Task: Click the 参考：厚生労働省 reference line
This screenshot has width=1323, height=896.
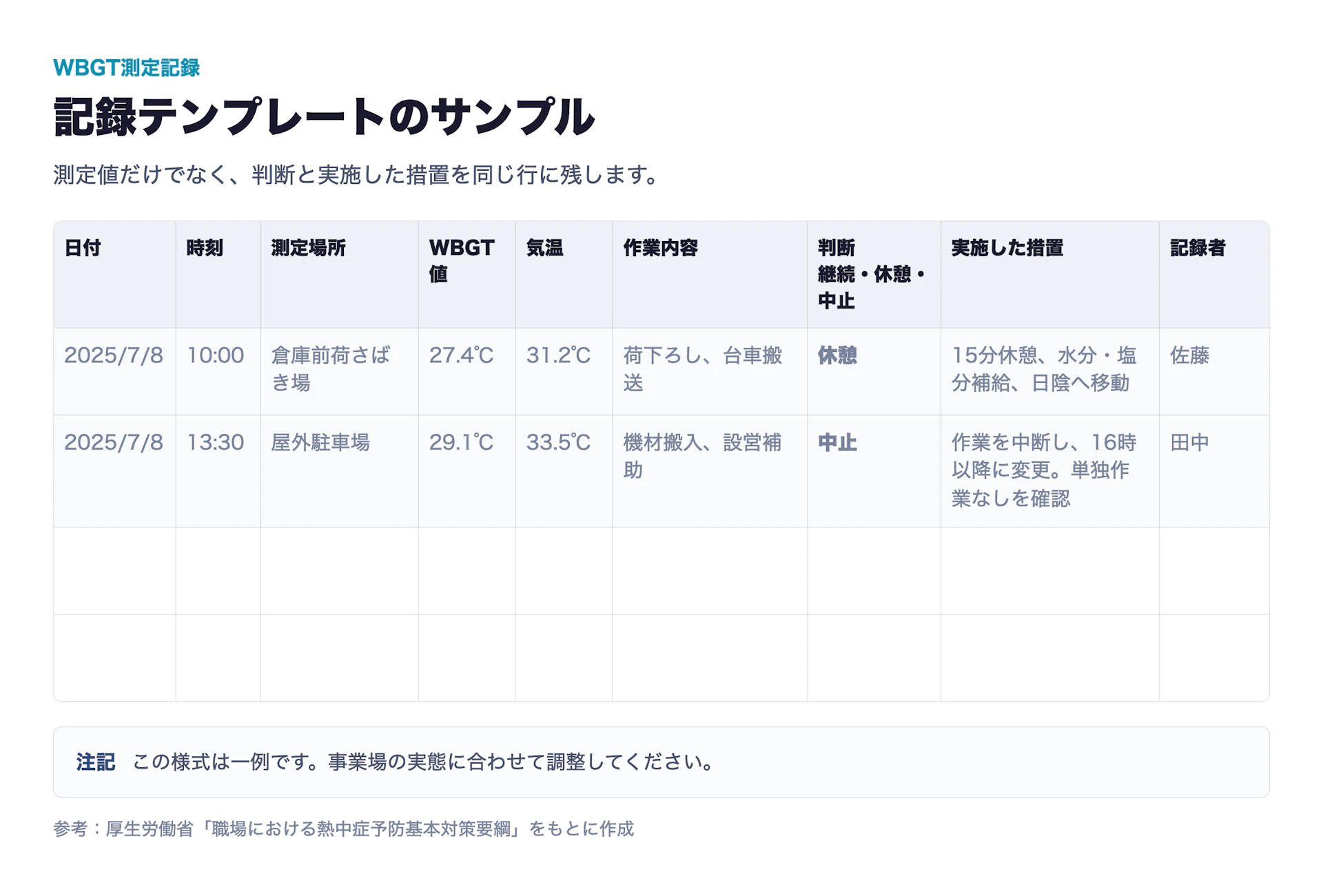Action: (343, 829)
